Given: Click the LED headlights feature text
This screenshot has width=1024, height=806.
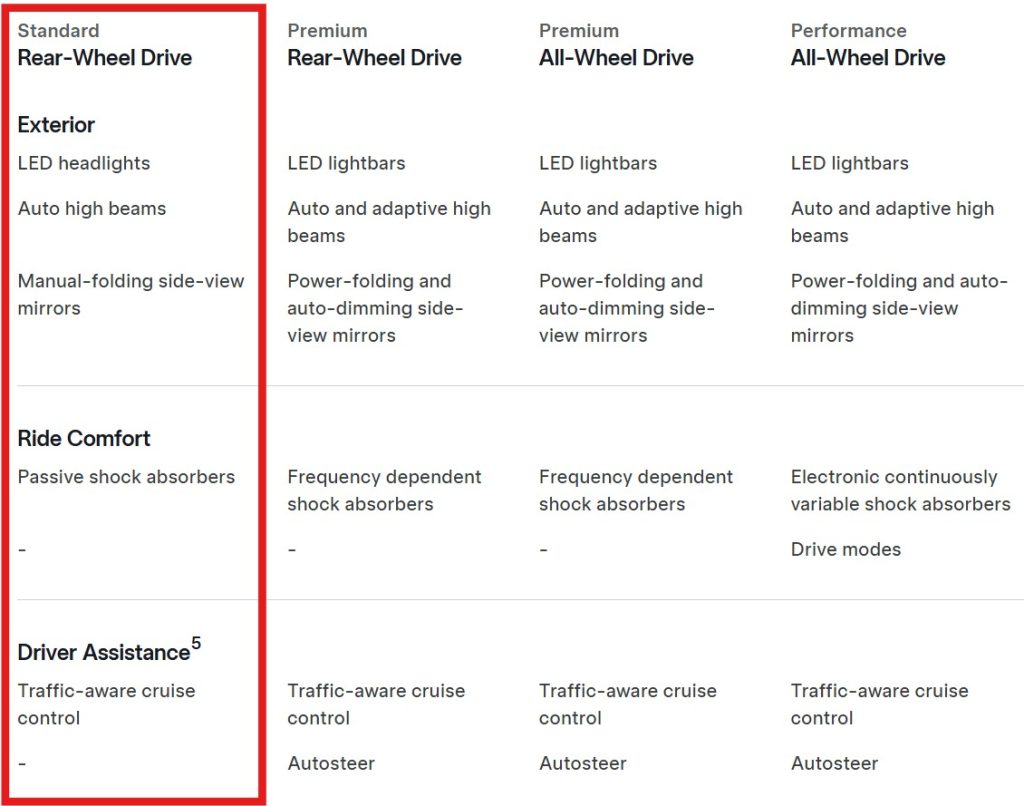Looking at the screenshot, I should point(84,163).
